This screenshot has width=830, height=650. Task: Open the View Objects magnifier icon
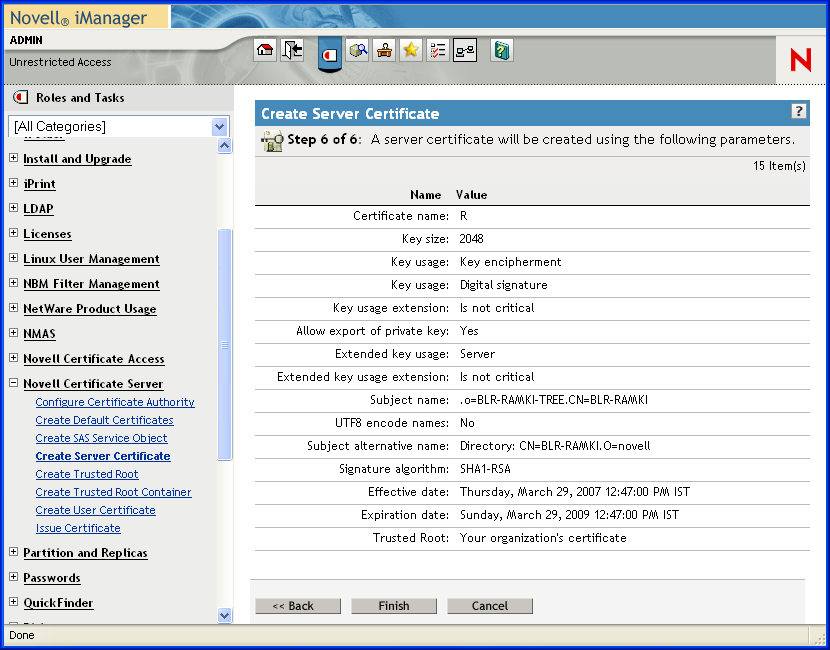pyautogui.click(x=359, y=51)
